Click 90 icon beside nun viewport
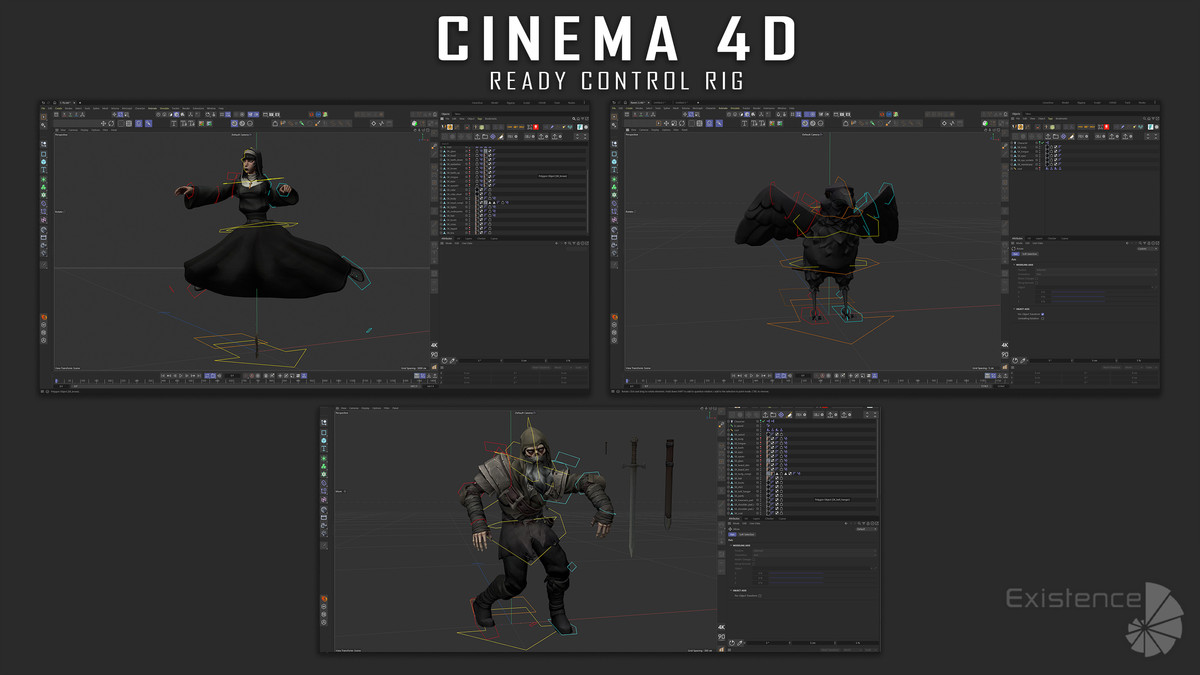The image size is (1200, 675). coord(434,355)
